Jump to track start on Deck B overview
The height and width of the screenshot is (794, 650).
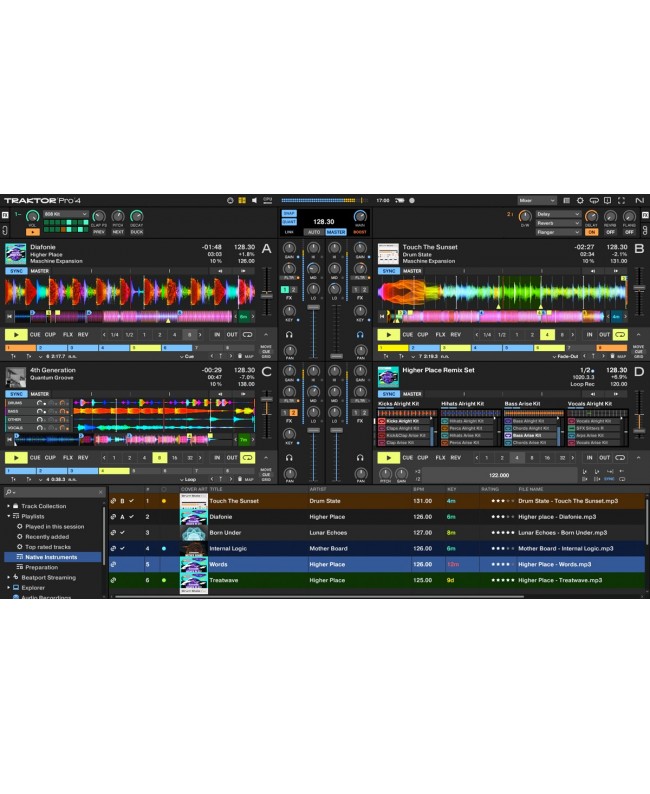pyautogui.click(x=382, y=316)
